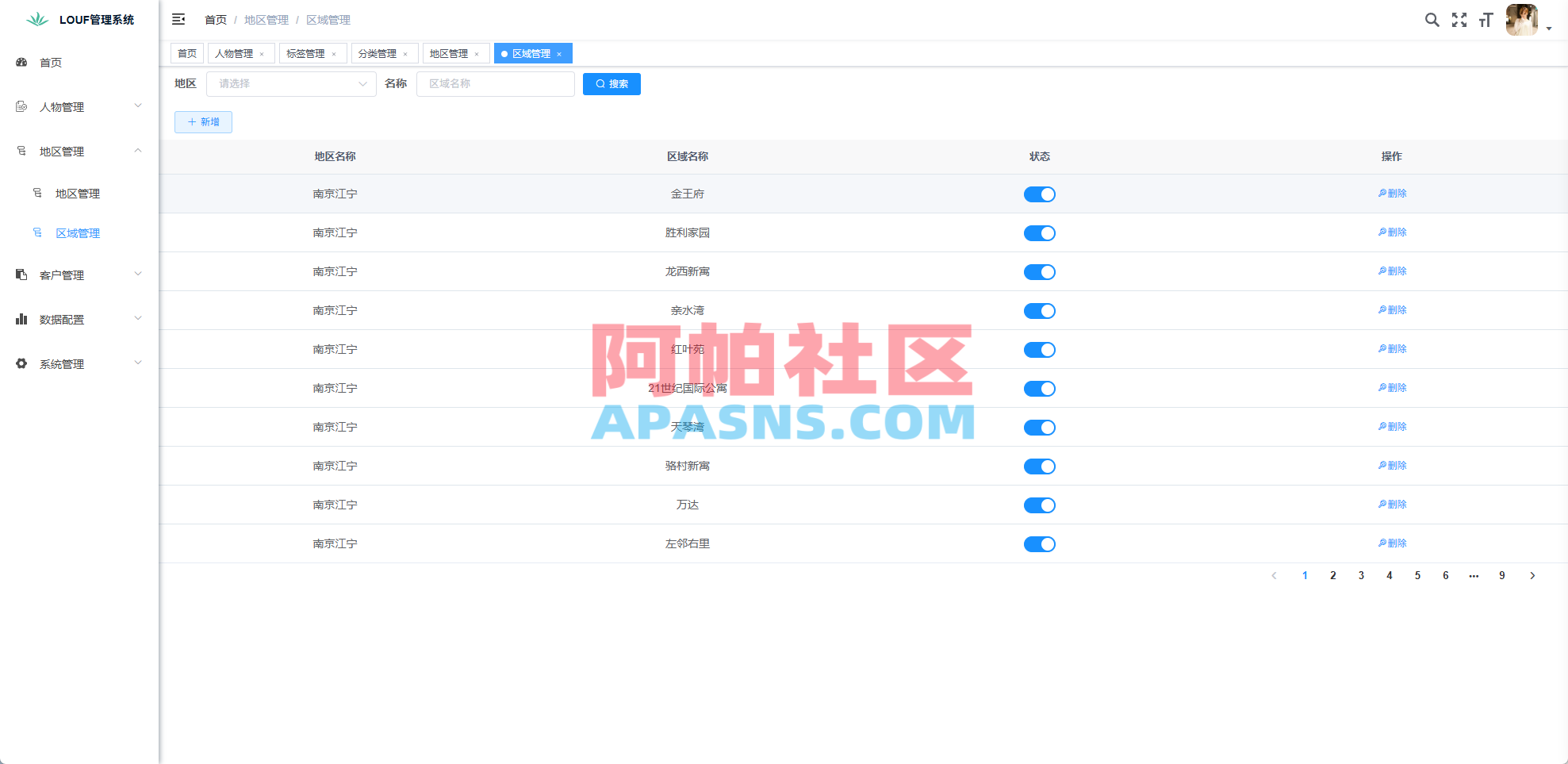
Task: Jump to page 9
Action: click(1502, 576)
